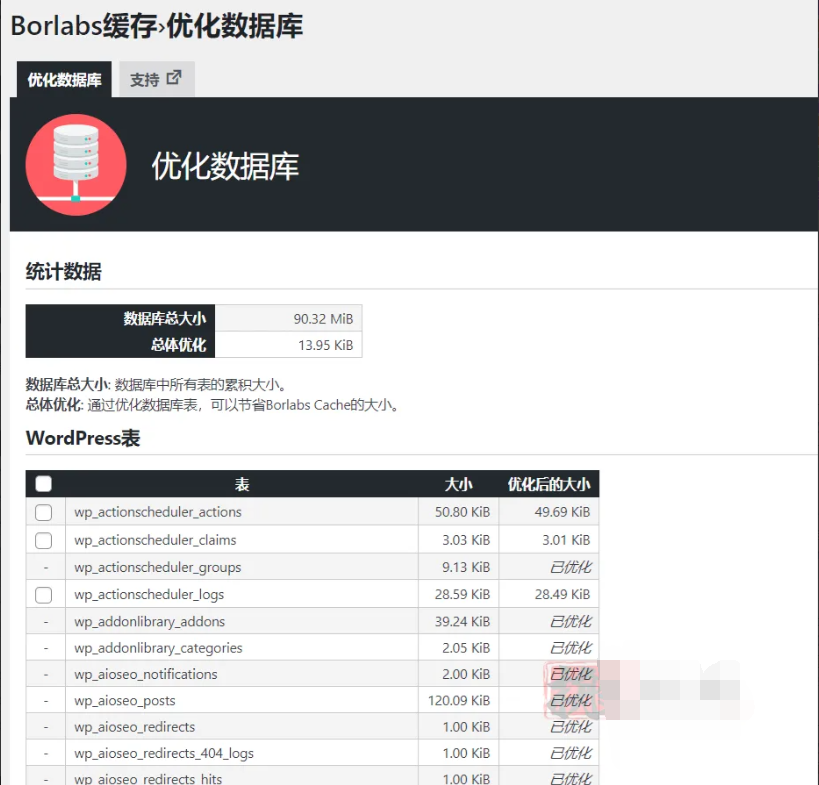Select the wp_aioseo_posts table name
Viewport: 819px width, 785px height.
pyautogui.click(x=125, y=701)
